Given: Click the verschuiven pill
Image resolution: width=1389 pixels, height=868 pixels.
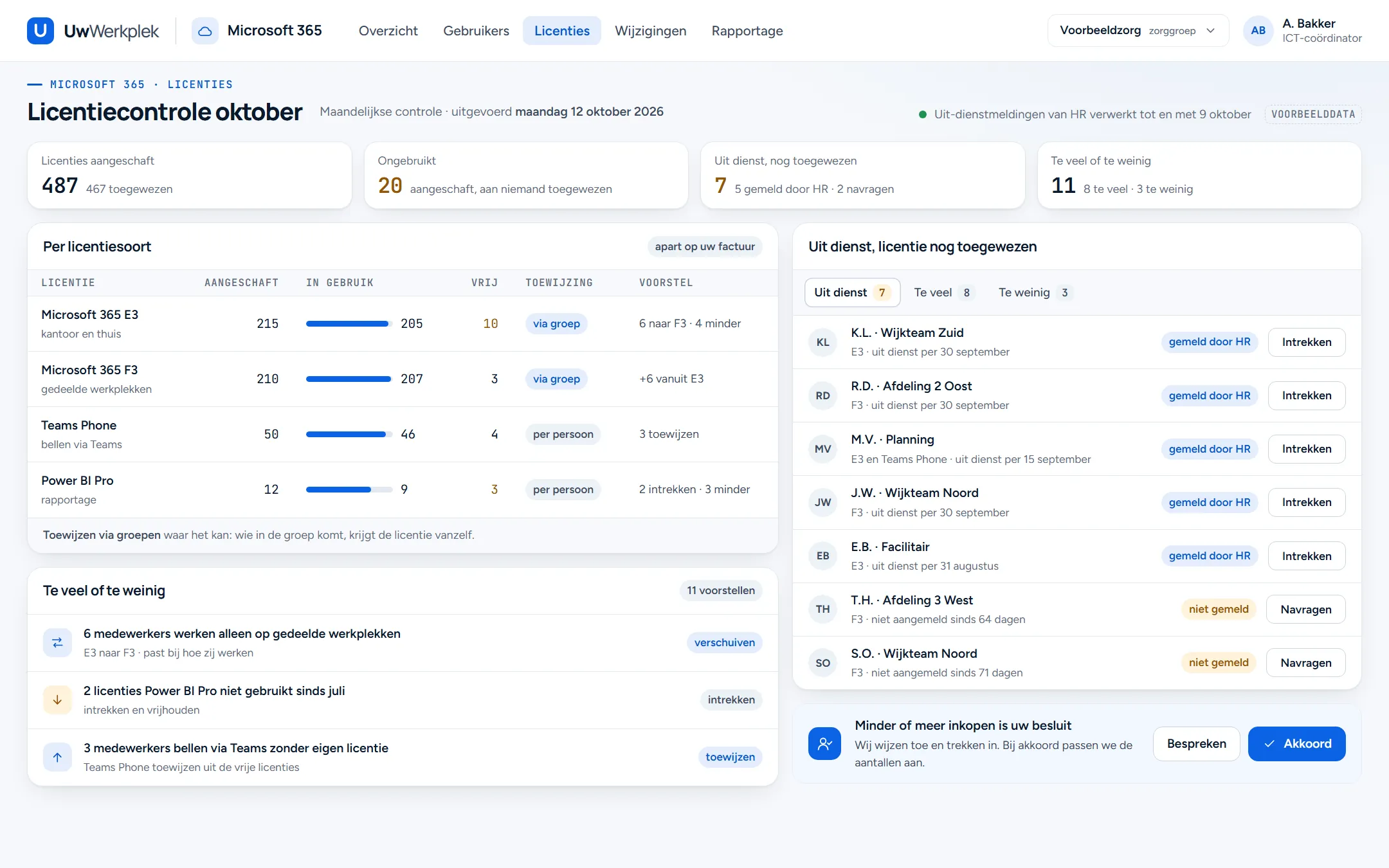Looking at the screenshot, I should [724, 642].
